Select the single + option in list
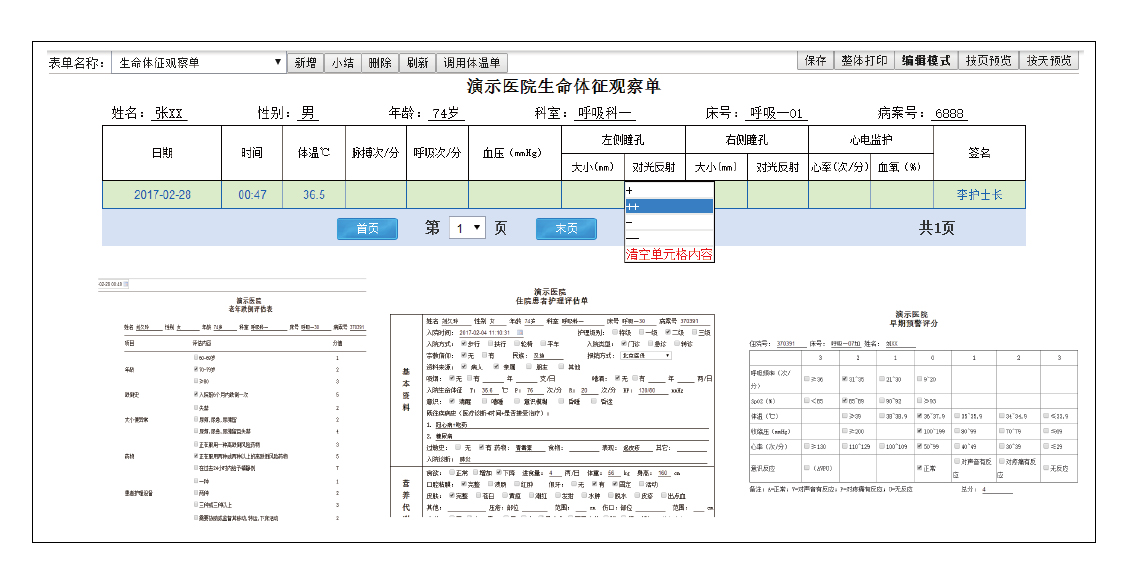 coord(668,190)
